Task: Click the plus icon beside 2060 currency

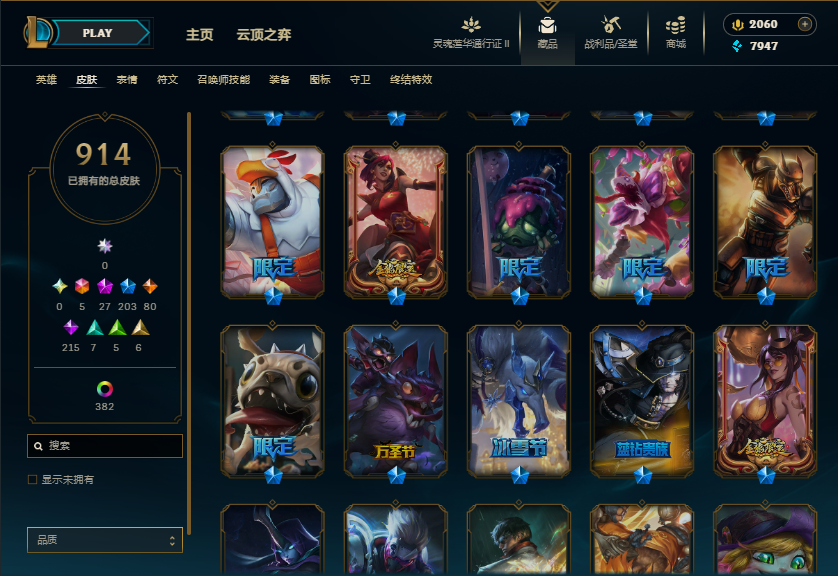Action: [804, 24]
